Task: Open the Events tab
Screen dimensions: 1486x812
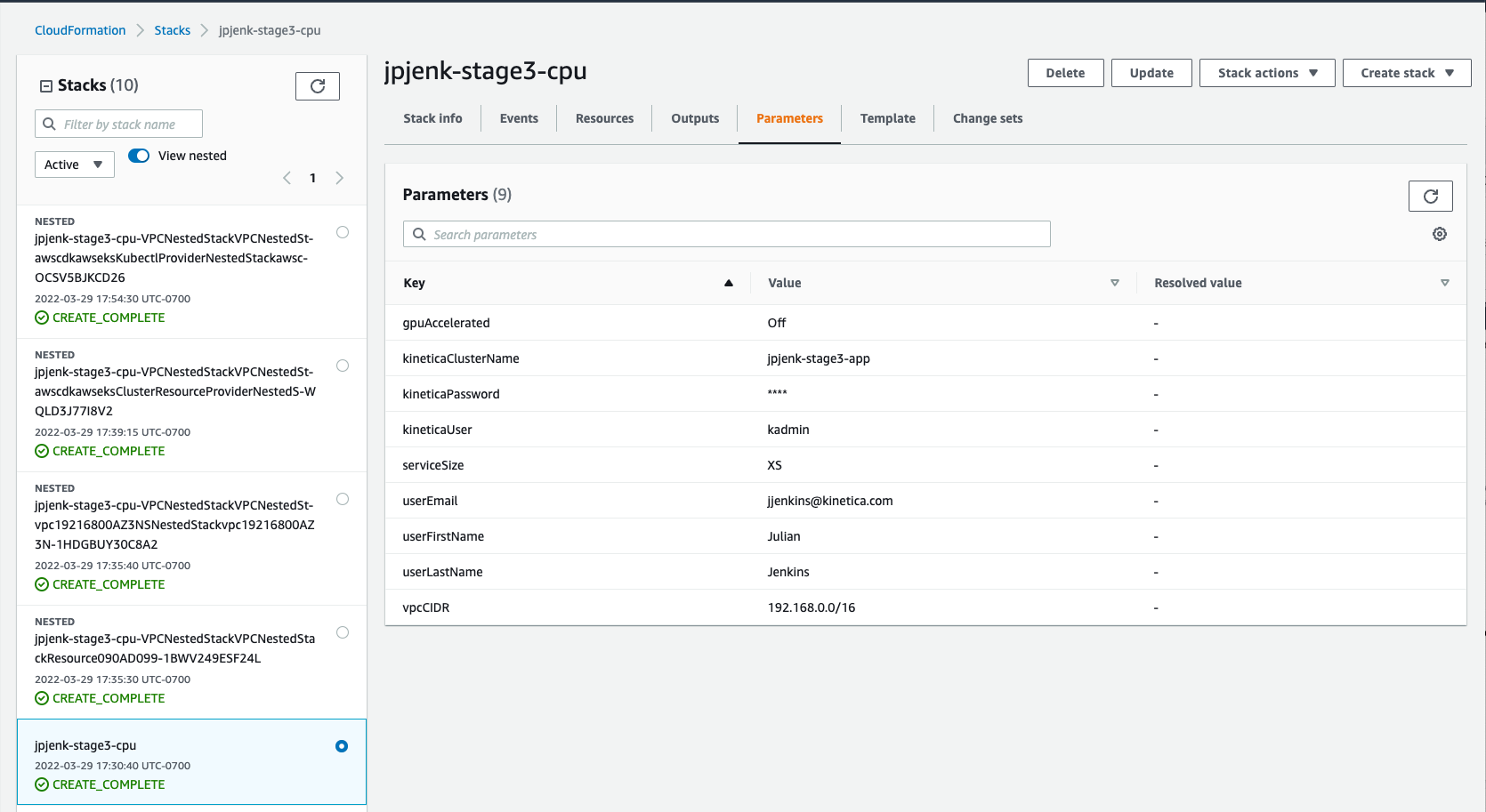Action: pyautogui.click(x=519, y=117)
